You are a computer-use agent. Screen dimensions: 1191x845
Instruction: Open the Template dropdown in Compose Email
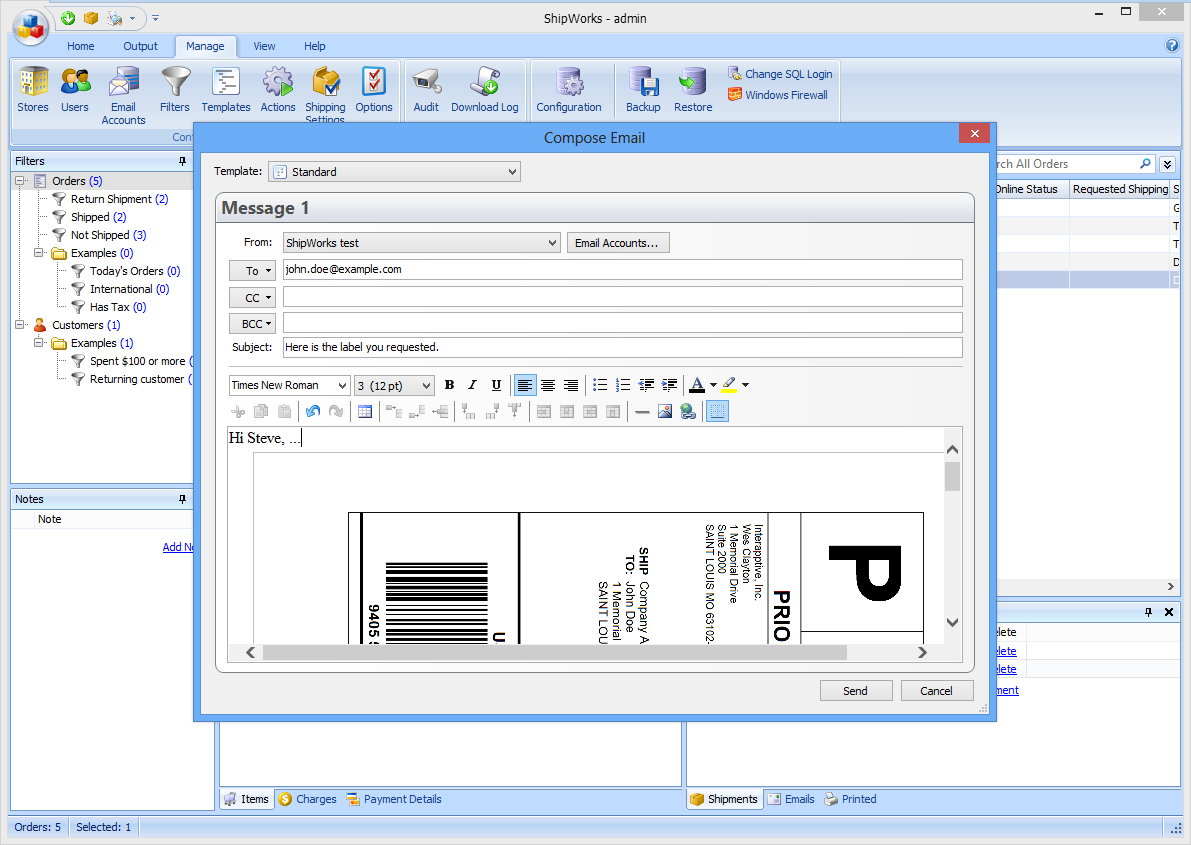click(x=511, y=171)
